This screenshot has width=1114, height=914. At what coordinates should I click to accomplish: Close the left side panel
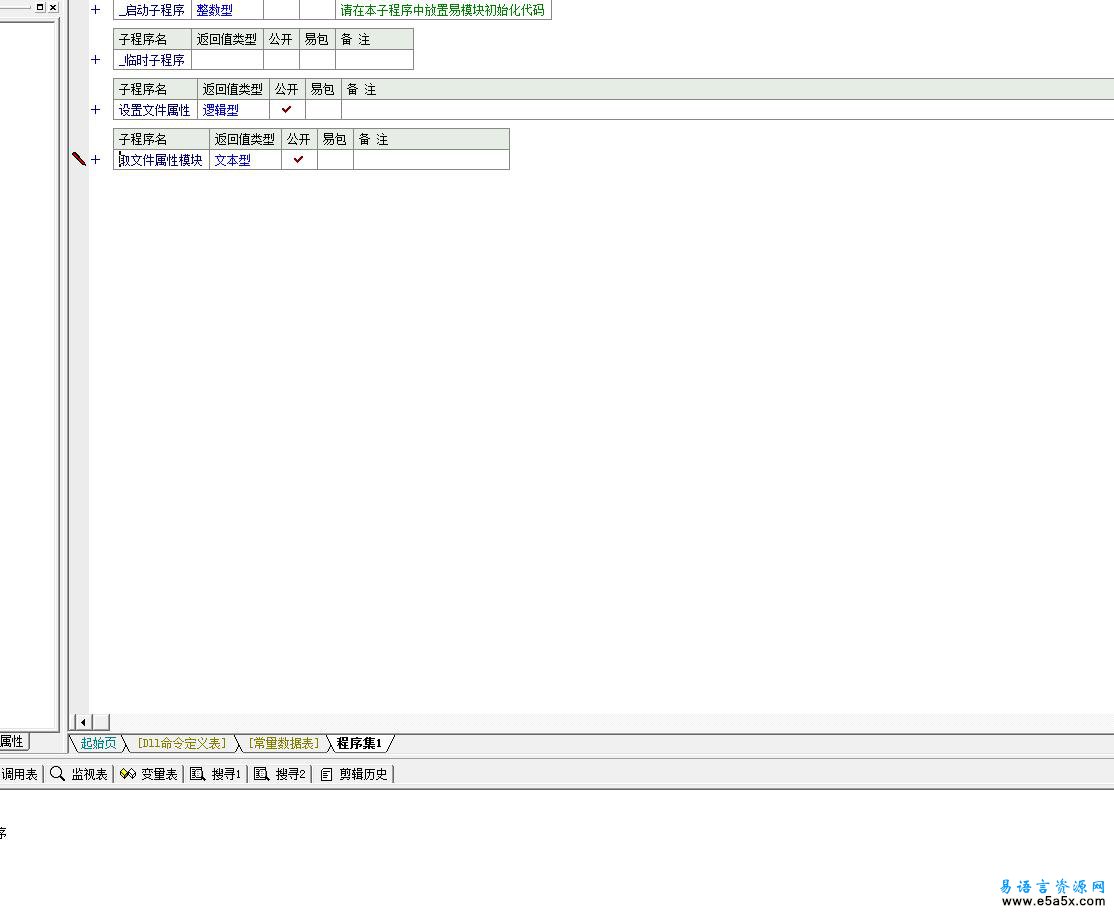[x=53, y=7]
